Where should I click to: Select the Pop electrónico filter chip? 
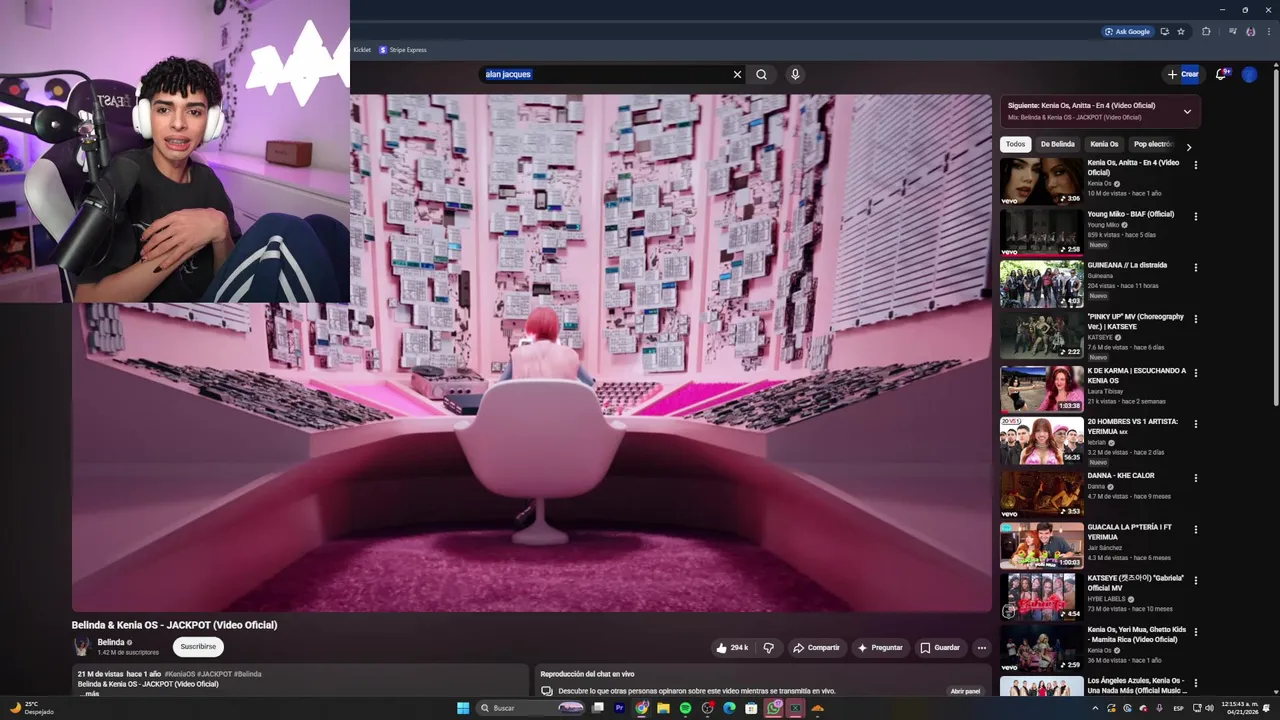tap(1153, 144)
